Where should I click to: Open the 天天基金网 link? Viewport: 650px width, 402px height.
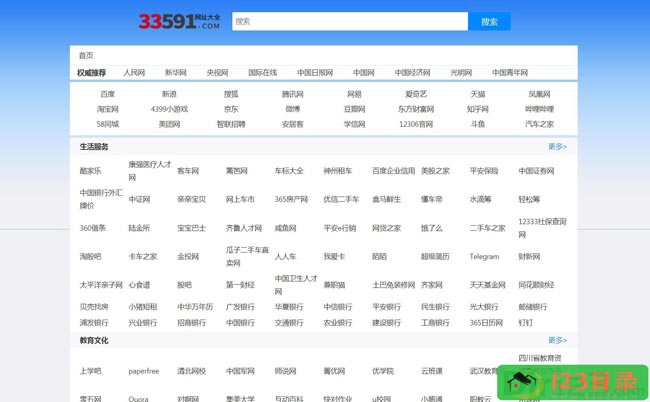pyautogui.click(x=488, y=285)
